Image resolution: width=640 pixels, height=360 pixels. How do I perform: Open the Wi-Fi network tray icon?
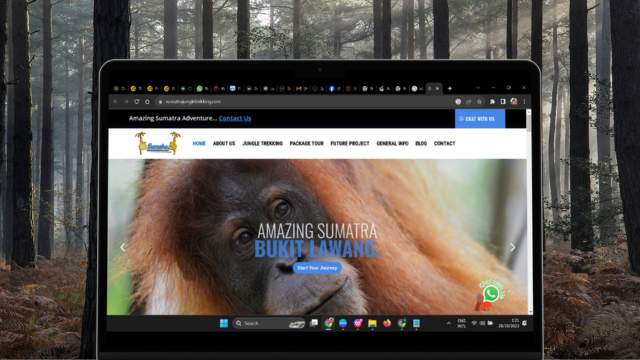coord(474,323)
